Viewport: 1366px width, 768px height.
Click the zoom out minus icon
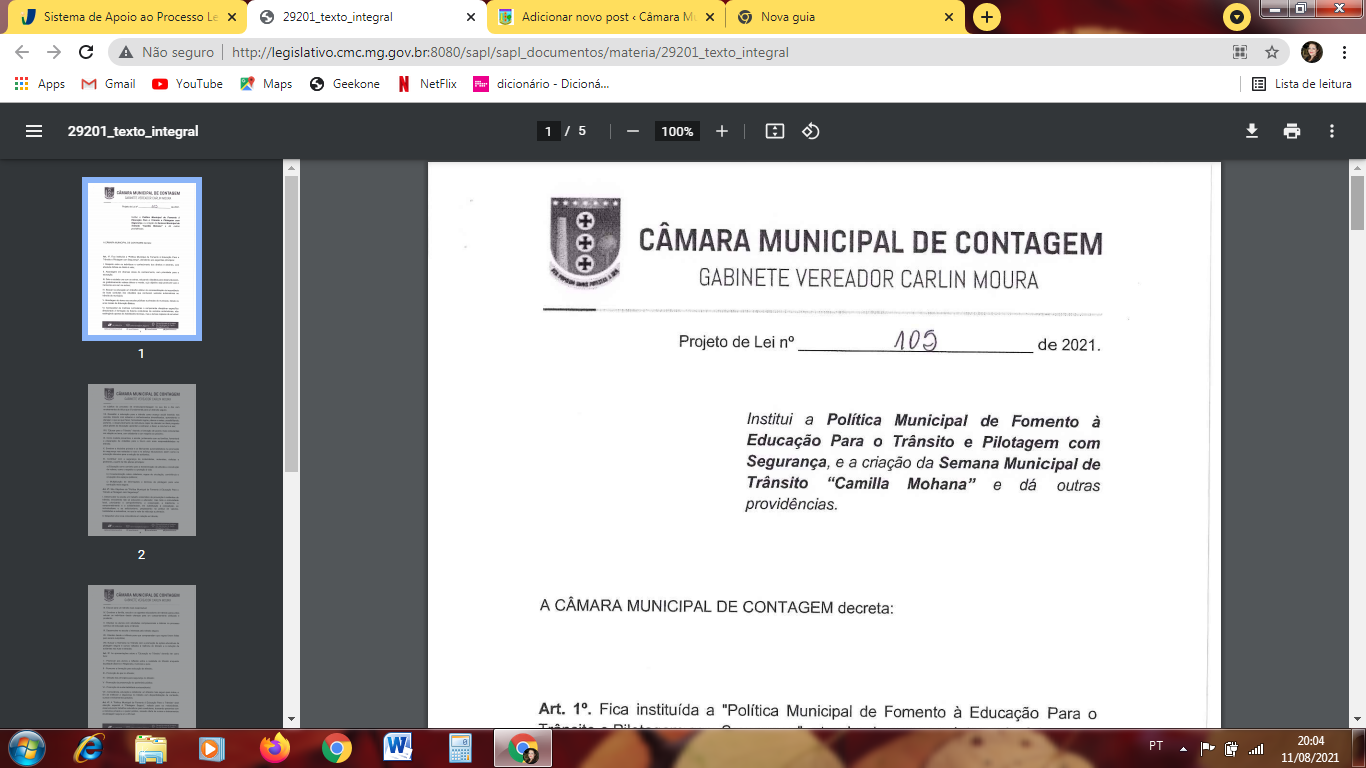tap(632, 131)
